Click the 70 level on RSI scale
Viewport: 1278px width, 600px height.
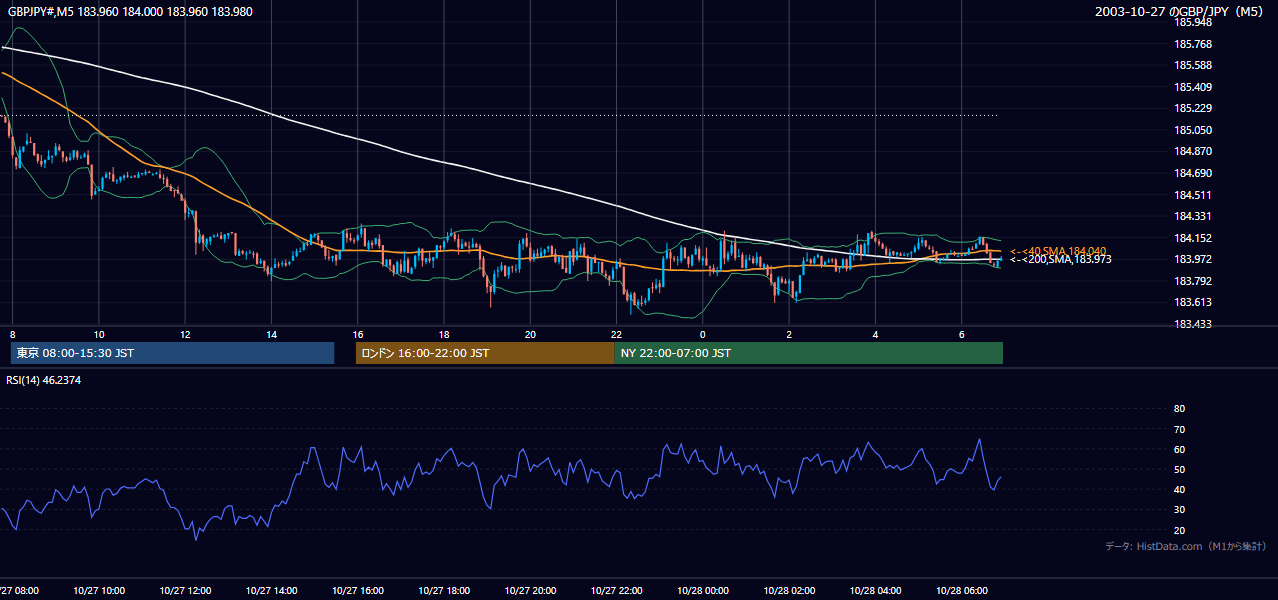pos(1179,429)
